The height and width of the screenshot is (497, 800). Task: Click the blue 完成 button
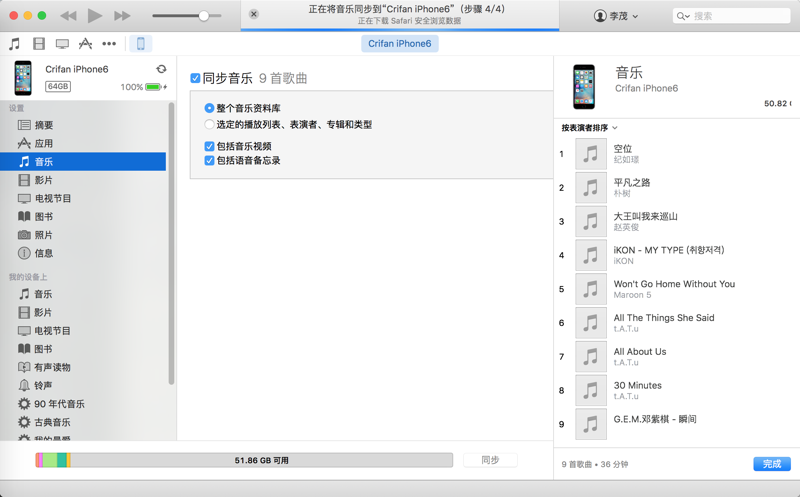pyautogui.click(x=772, y=464)
